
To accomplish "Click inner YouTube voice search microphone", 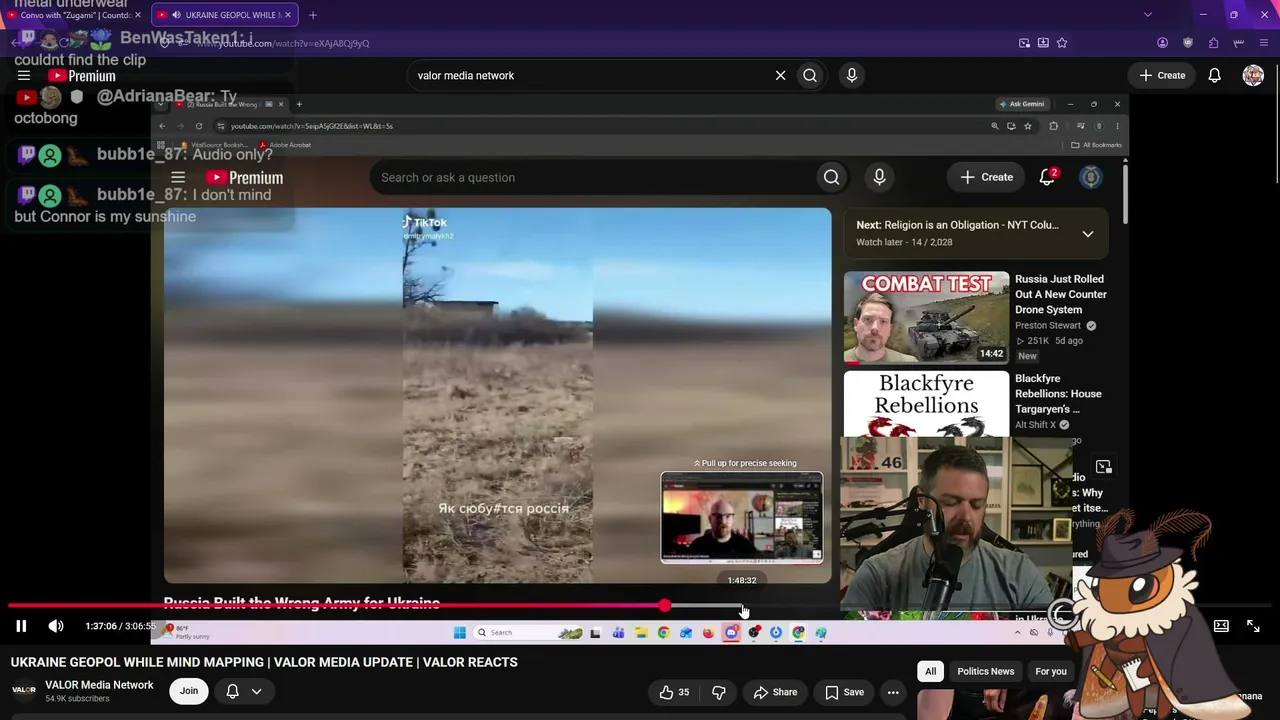I will (879, 177).
